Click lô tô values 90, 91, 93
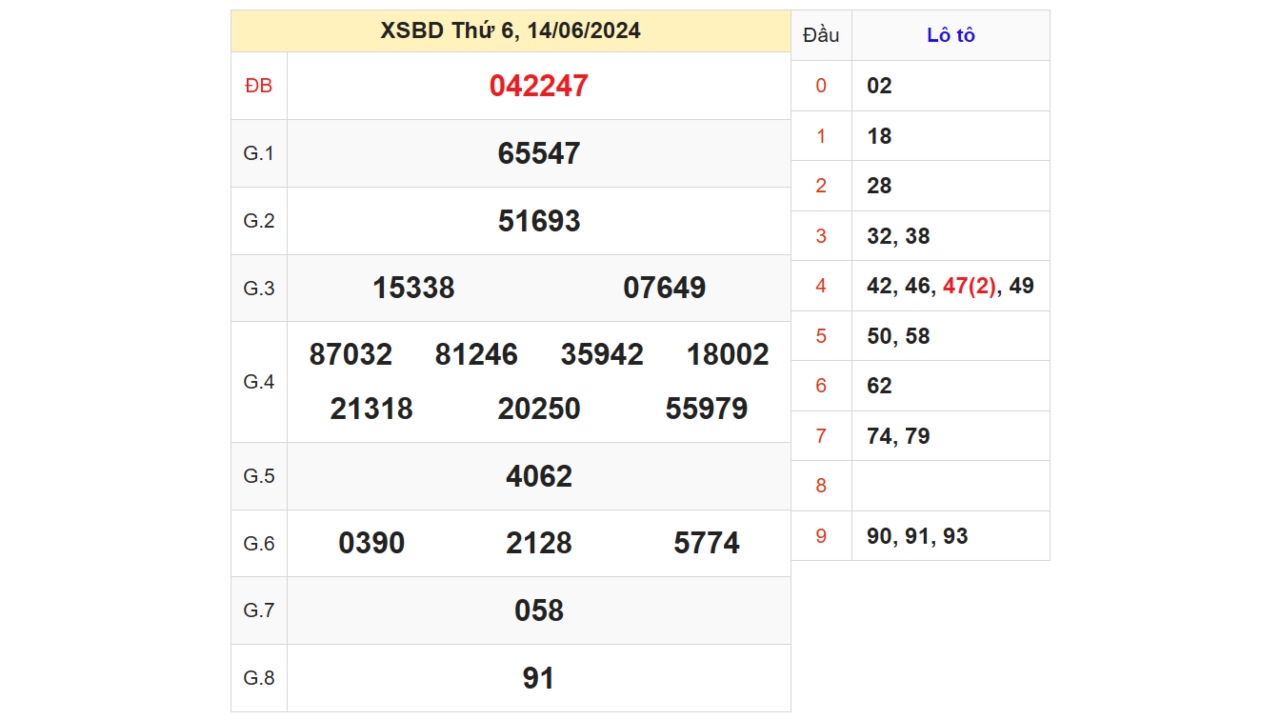This screenshot has height=720, width=1280. point(917,536)
